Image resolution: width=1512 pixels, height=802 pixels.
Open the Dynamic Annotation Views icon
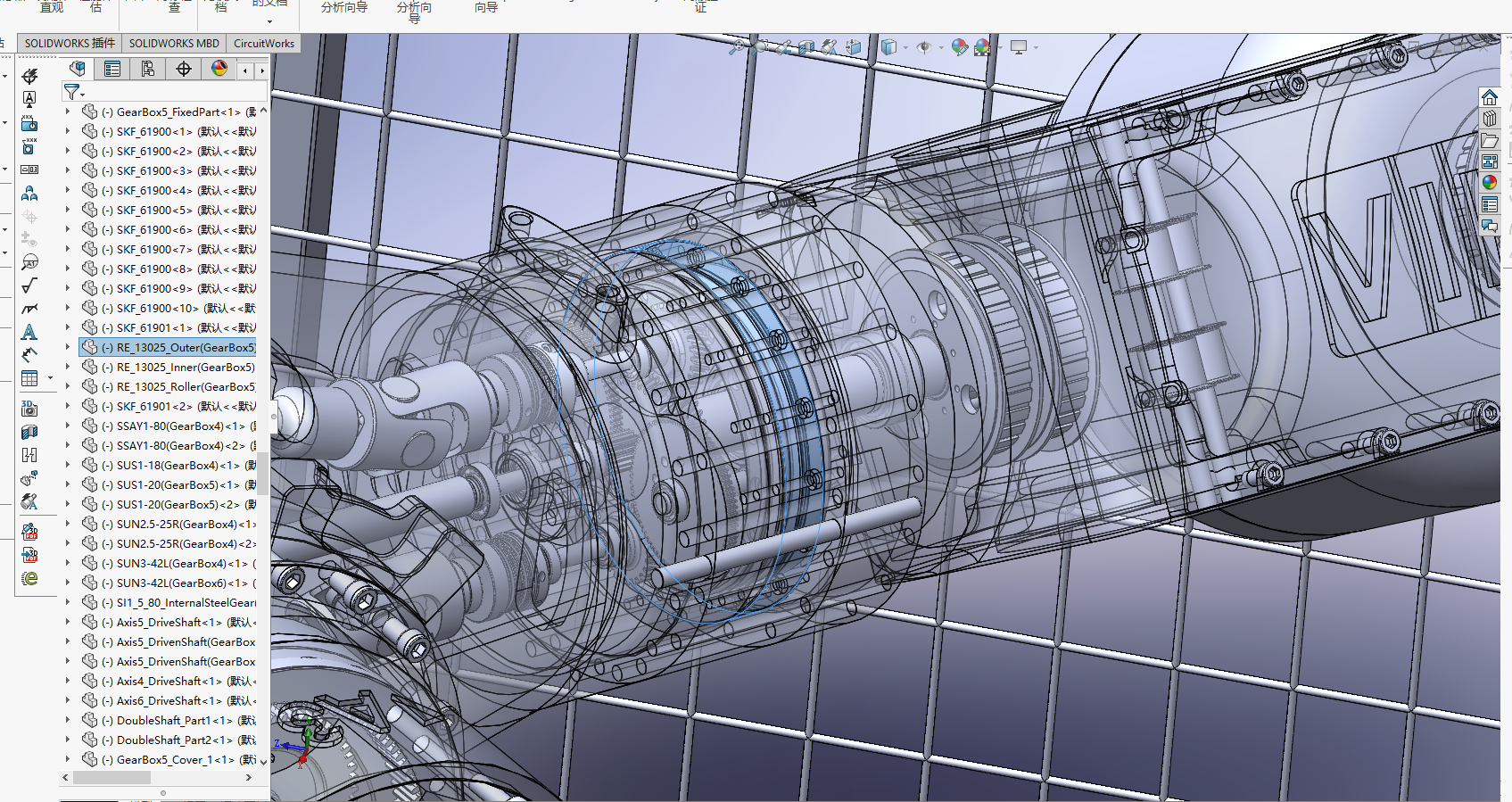pyautogui.click(x=830, y=47)
